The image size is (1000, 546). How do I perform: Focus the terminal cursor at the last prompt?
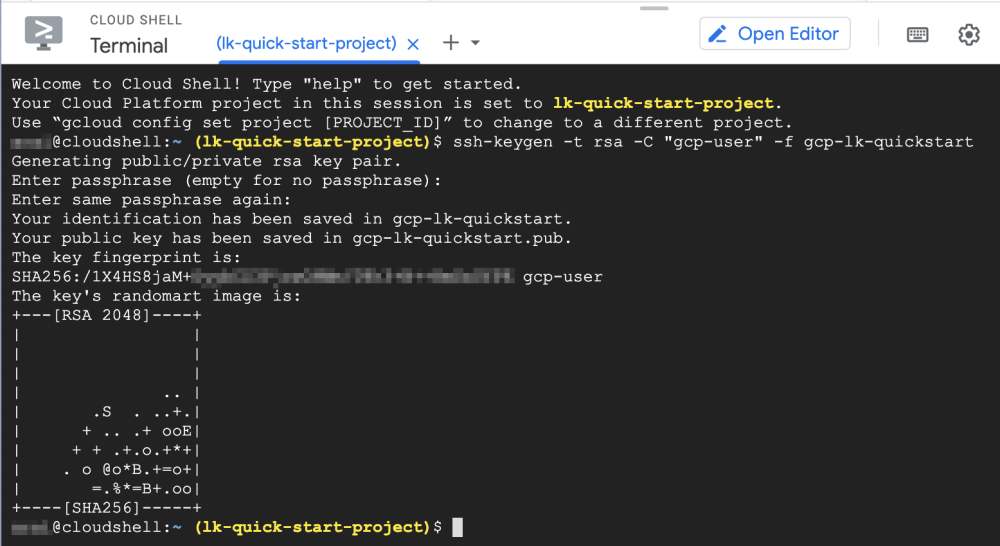tap(457, 527)
